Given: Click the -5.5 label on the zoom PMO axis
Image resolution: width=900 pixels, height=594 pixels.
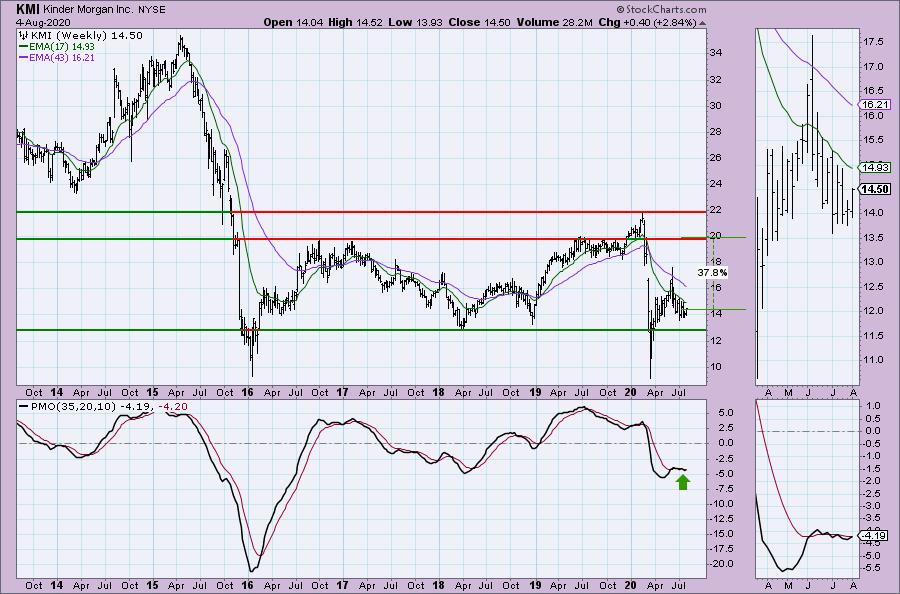Looking at the screenshot, I should (x=872, y=568).
